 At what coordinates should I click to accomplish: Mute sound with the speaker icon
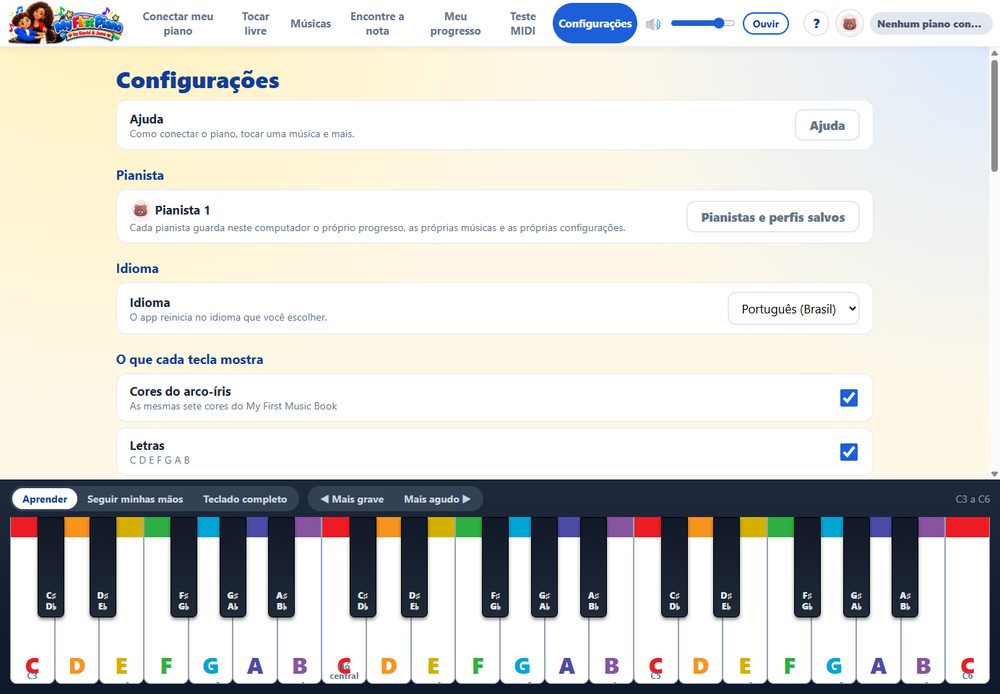tap(653, 24)
